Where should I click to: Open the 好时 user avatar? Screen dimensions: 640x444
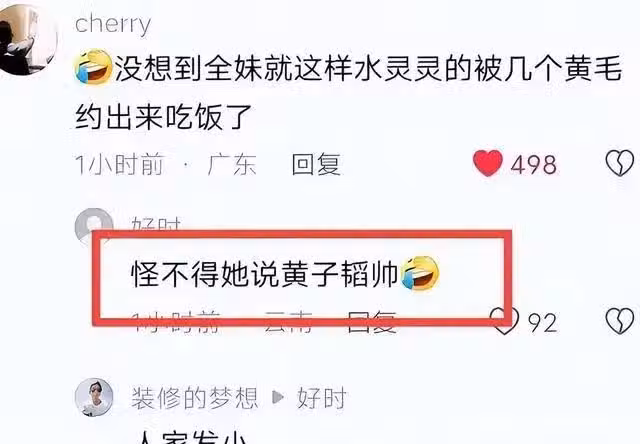[93, 227]
